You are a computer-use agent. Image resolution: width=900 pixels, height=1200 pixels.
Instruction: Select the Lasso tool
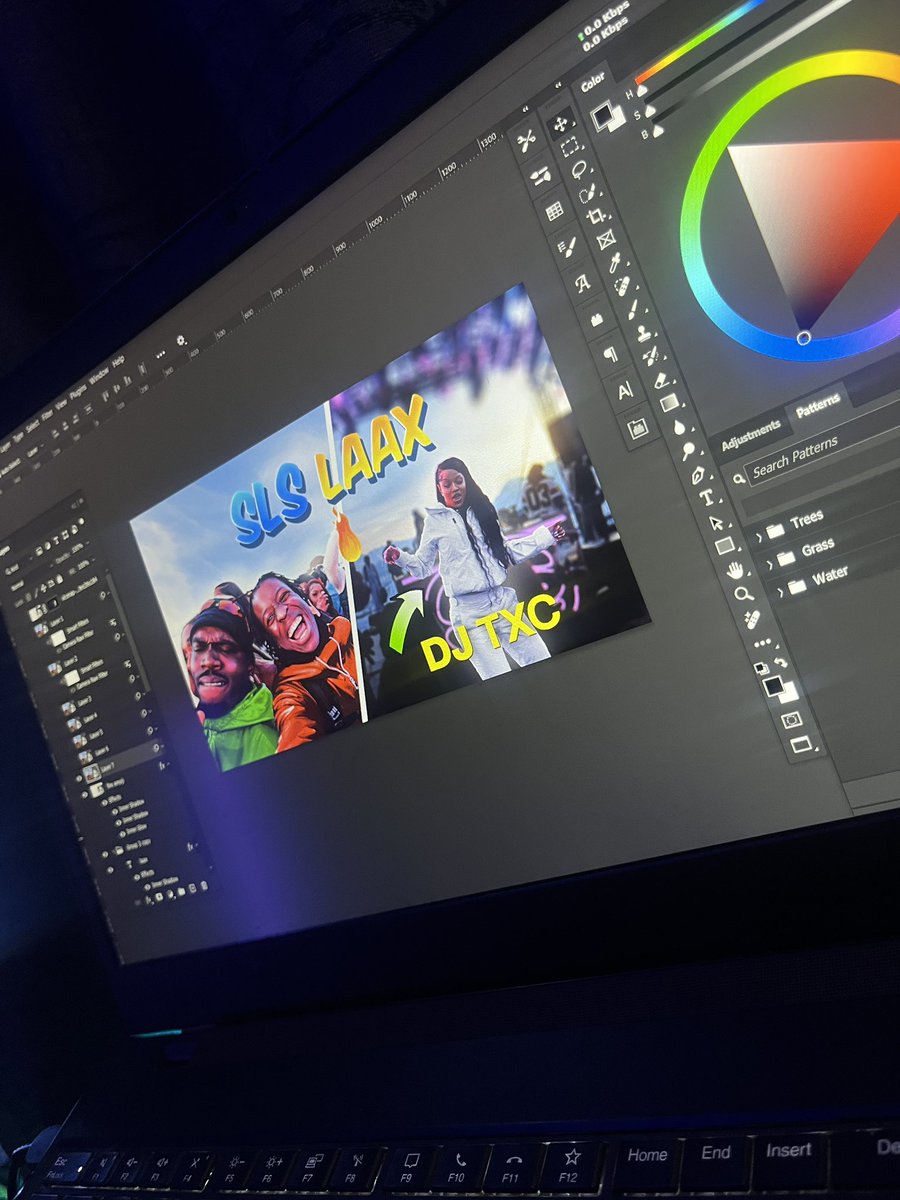579,170
